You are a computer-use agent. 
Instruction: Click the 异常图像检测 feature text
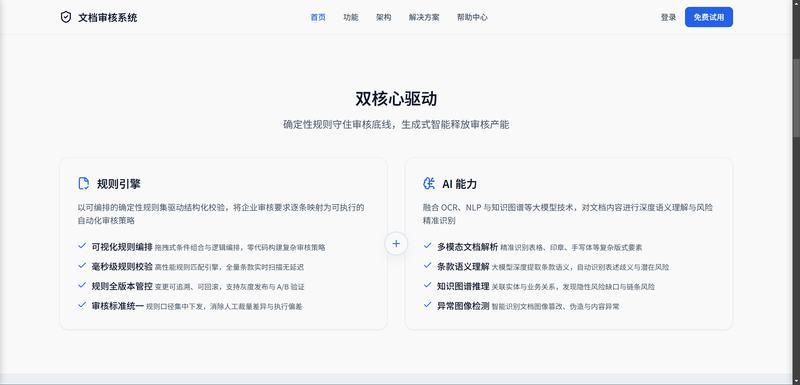click(x=463, y=306)
